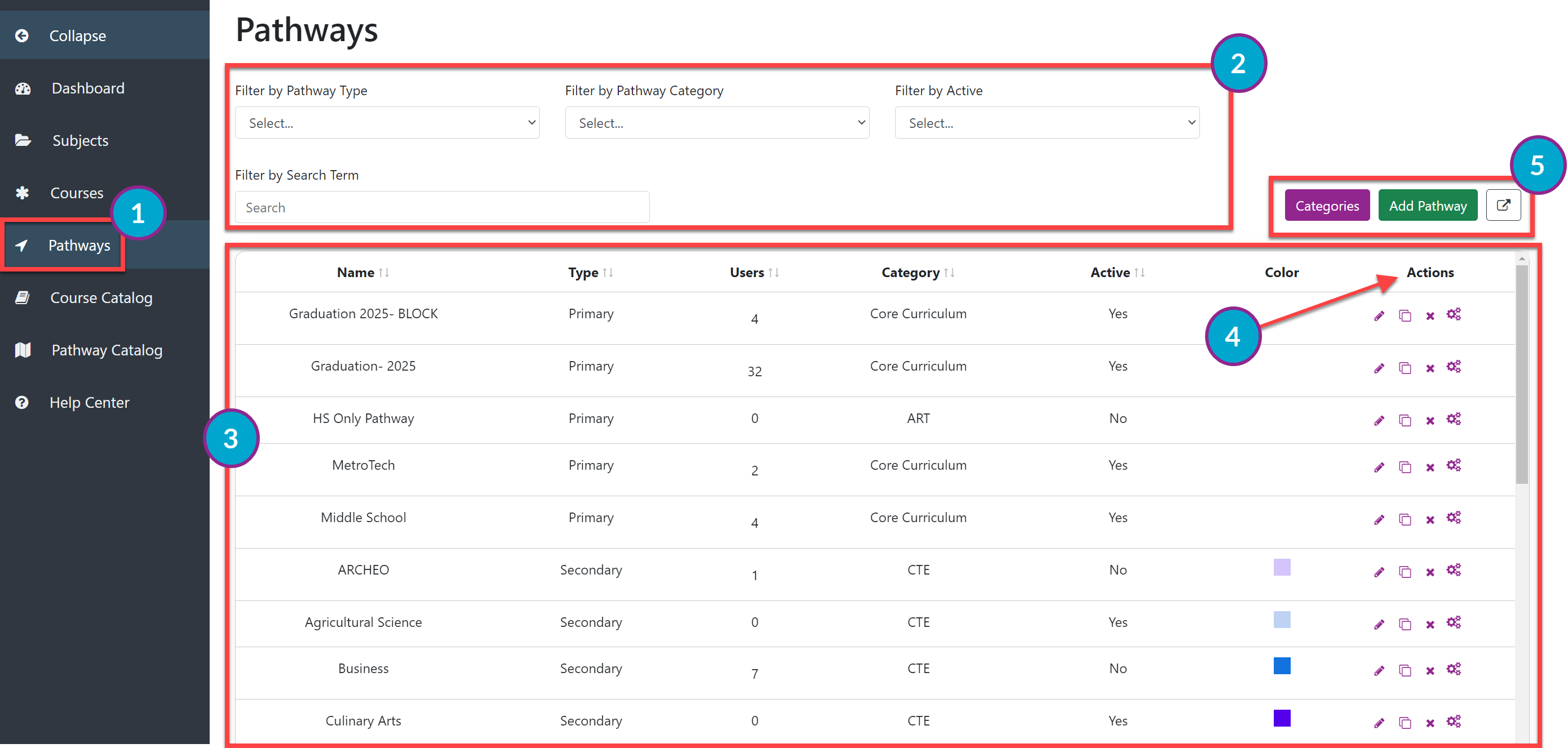Edit the Graduation- 2025 pathway
Viewport: 1568px width, 748px height.
(x=1379, y=368)
